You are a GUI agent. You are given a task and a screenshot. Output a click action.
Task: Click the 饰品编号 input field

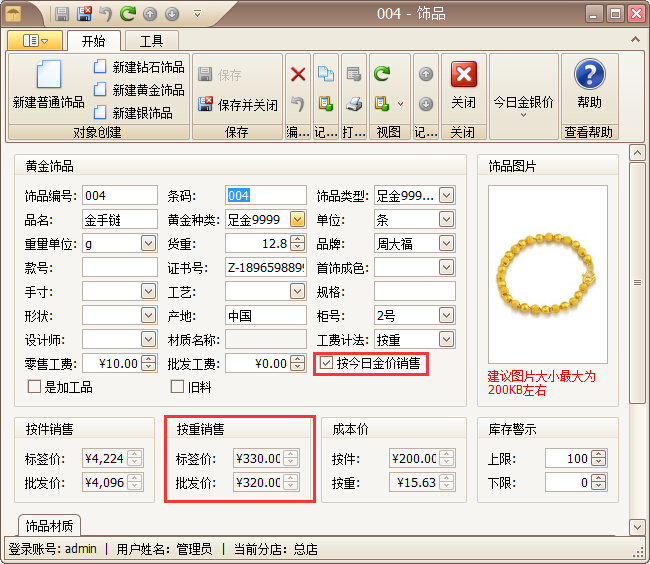point(120,195)
